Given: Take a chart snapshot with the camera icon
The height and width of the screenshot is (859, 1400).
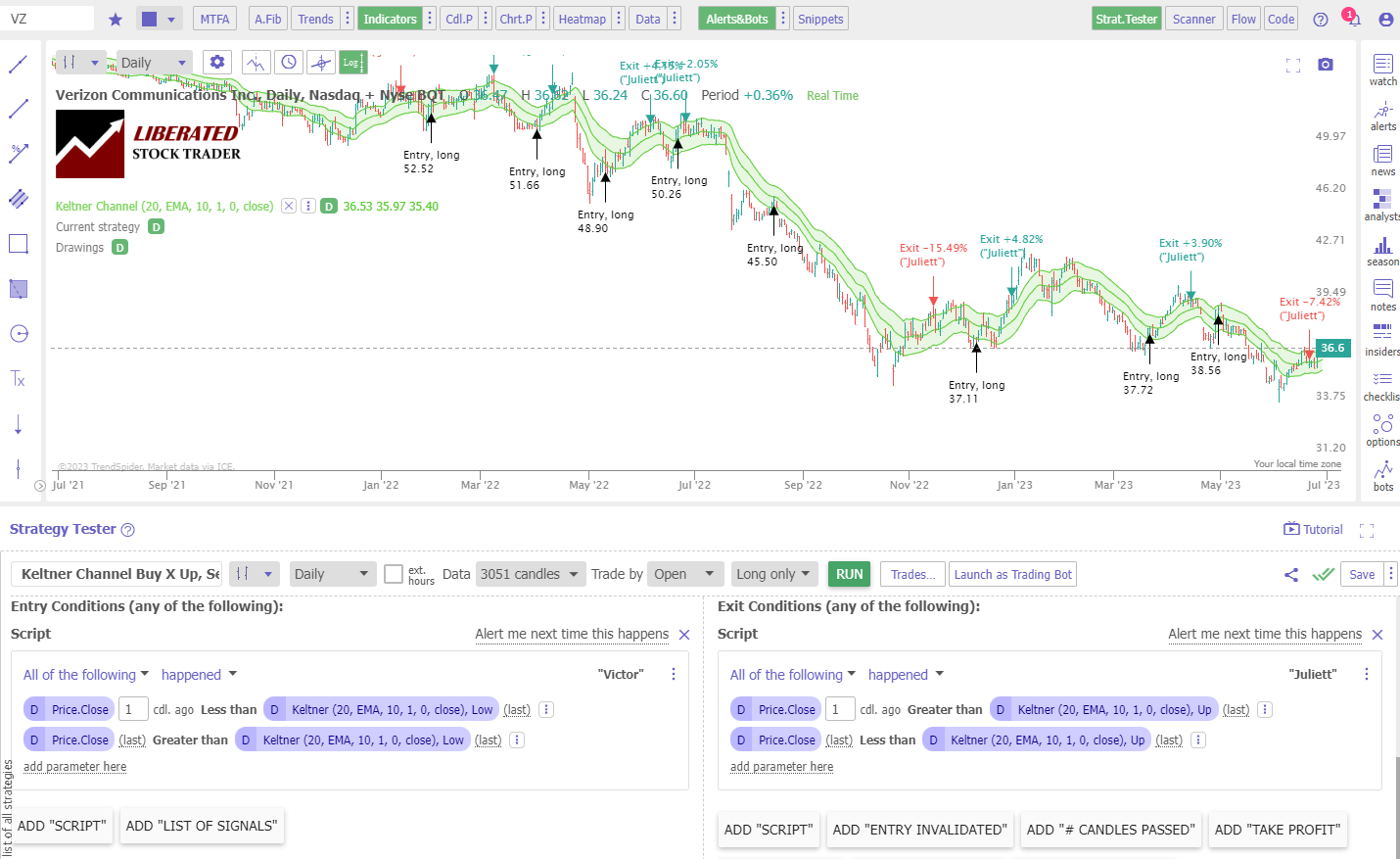Looking at the screenshot, I should (1326, 65).
